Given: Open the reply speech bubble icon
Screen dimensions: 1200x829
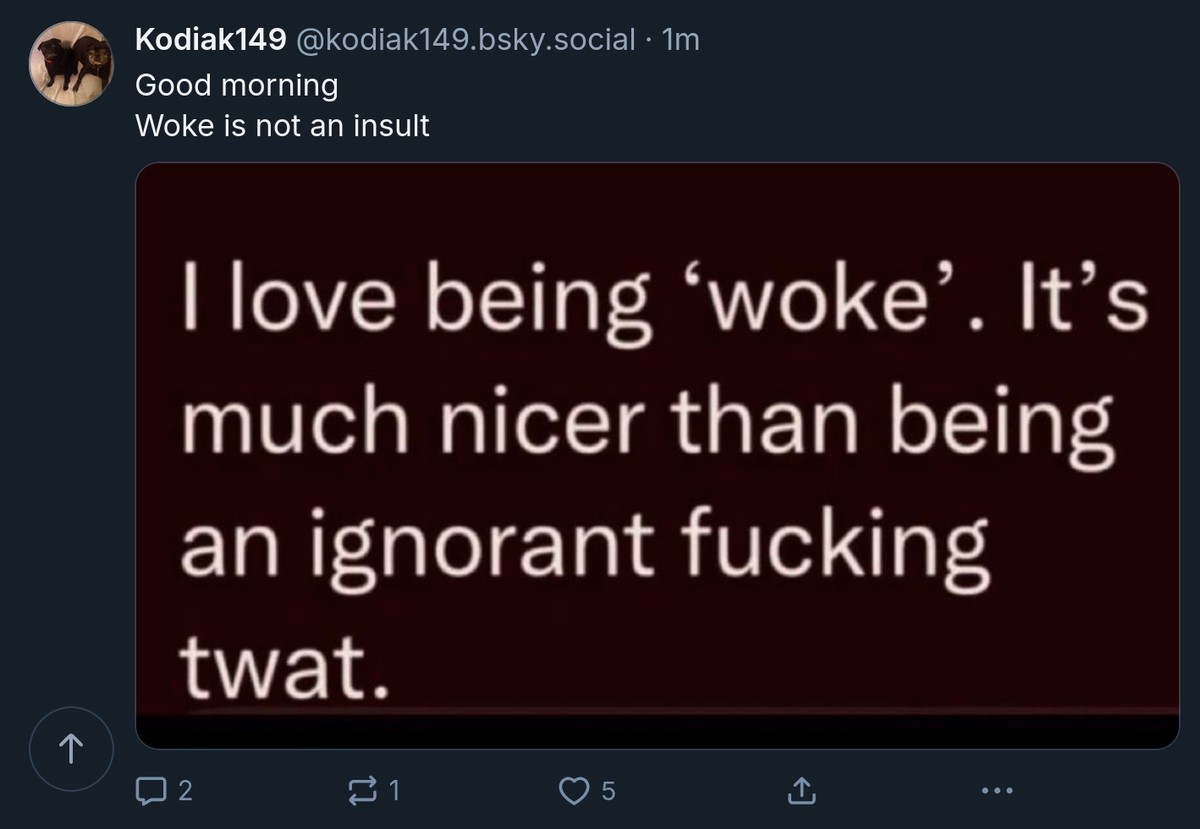Looking at the screenshot, I should click(x=148, y=792).
